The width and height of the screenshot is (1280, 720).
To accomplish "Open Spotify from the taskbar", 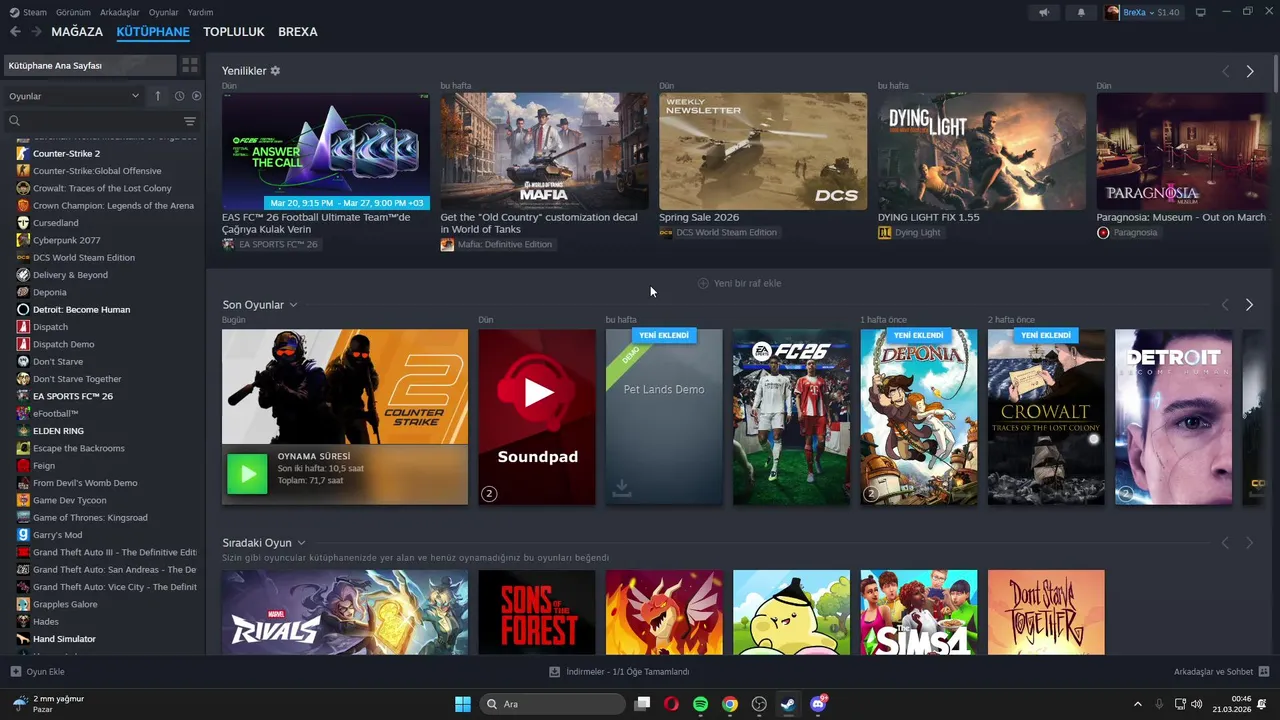I will pyautogui.click(x=700, y=704).
